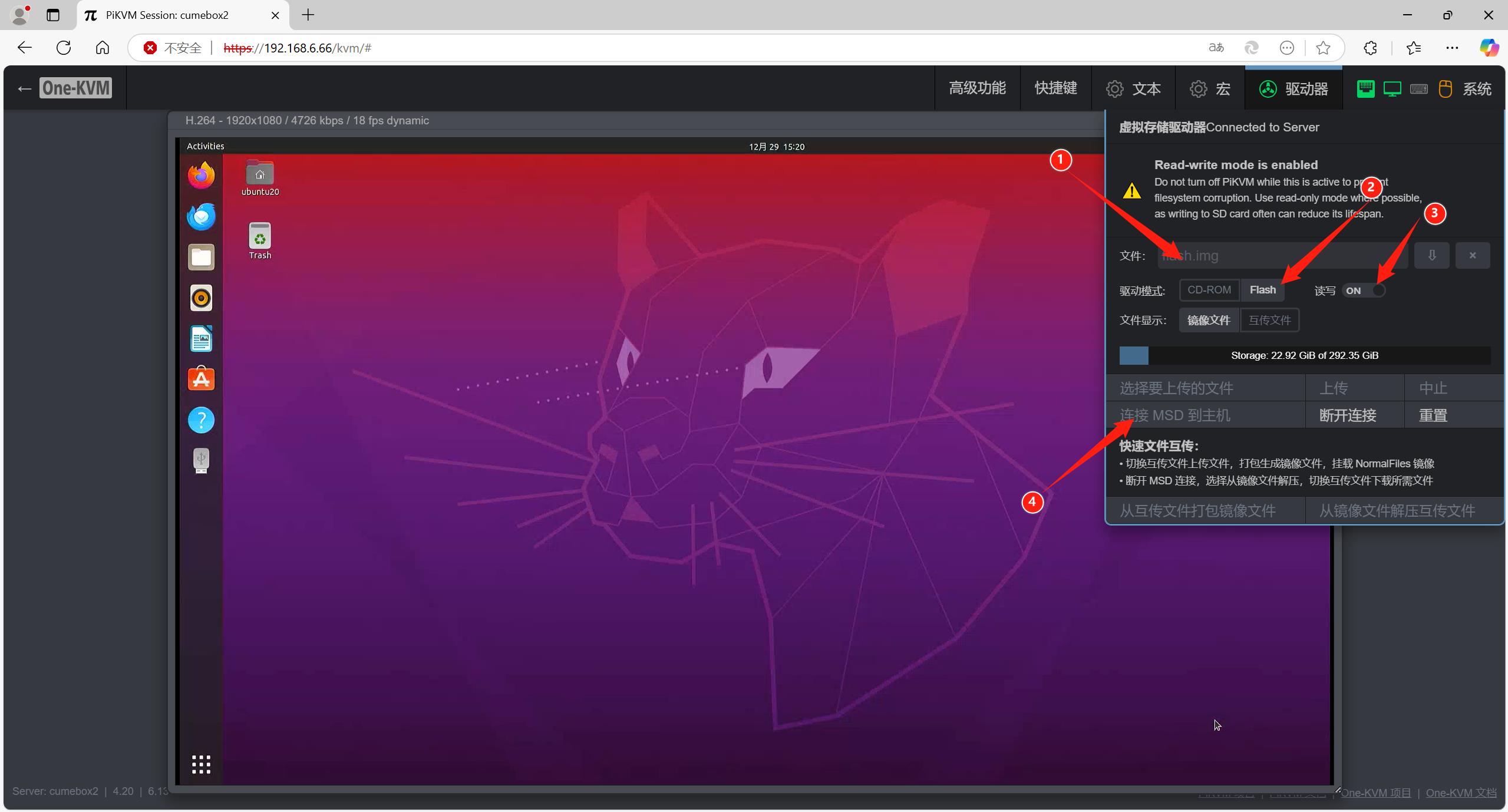This screenshot has width=1508, height=812.
Task: Open Firefox from the Ubuntu dock
Action: (201, 175)
